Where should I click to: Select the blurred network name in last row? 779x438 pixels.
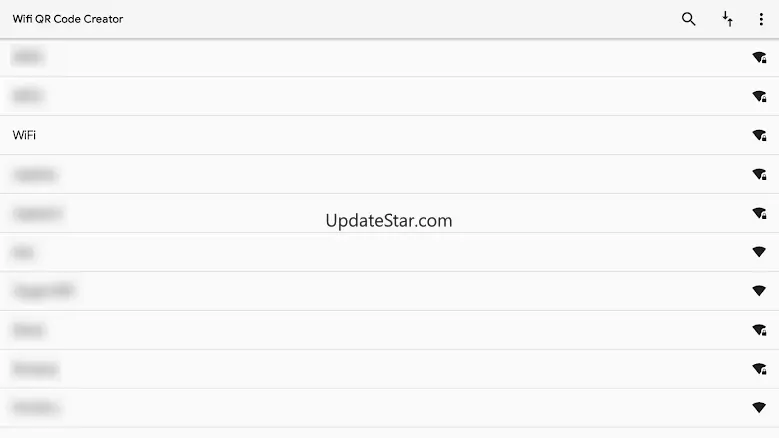[36, 408]
